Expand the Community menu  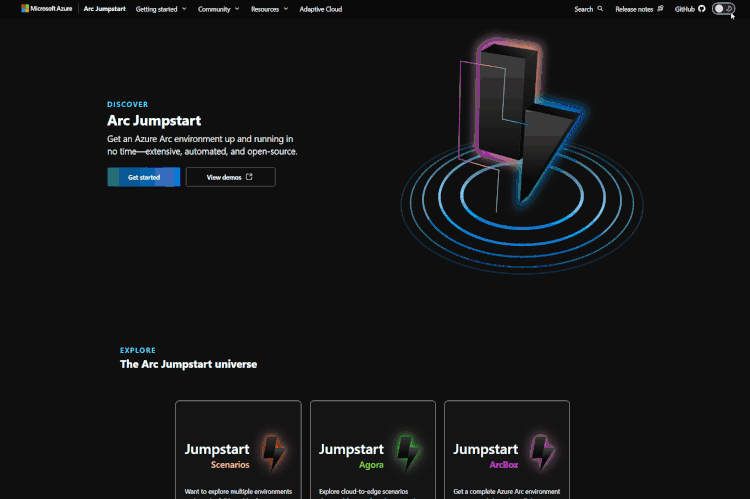219,9
